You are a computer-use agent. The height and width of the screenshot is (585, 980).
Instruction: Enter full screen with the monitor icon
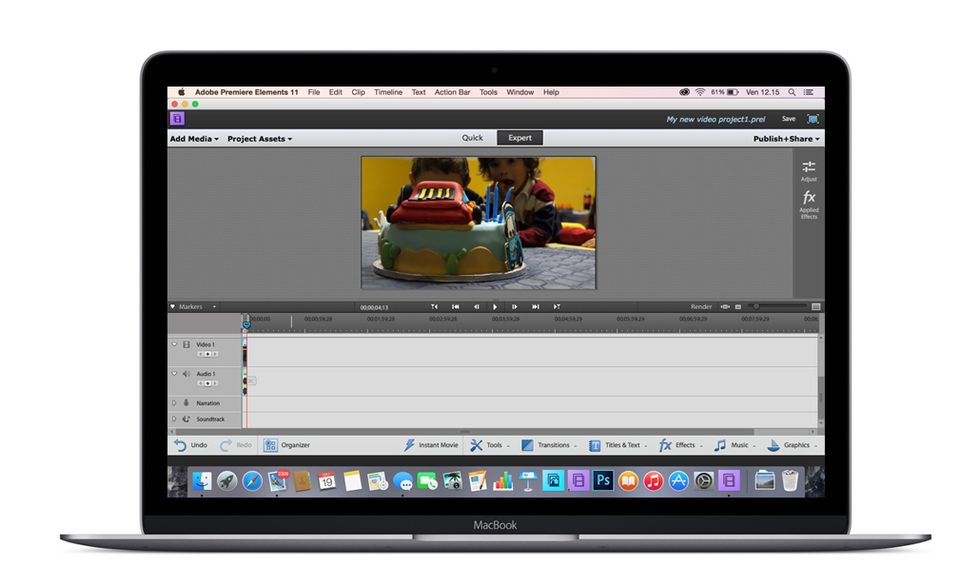tap(812, 119)
